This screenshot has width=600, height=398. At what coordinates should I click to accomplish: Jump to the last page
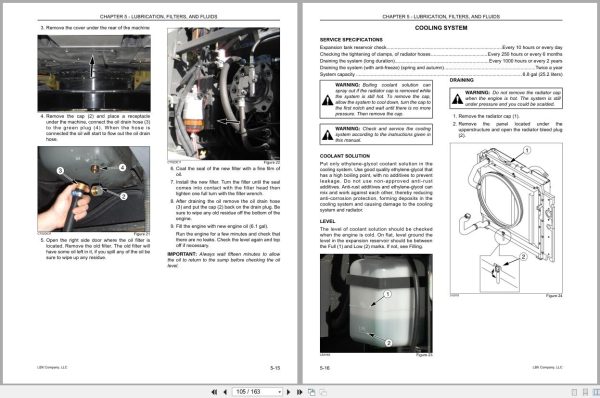click(x=300, y=392)
